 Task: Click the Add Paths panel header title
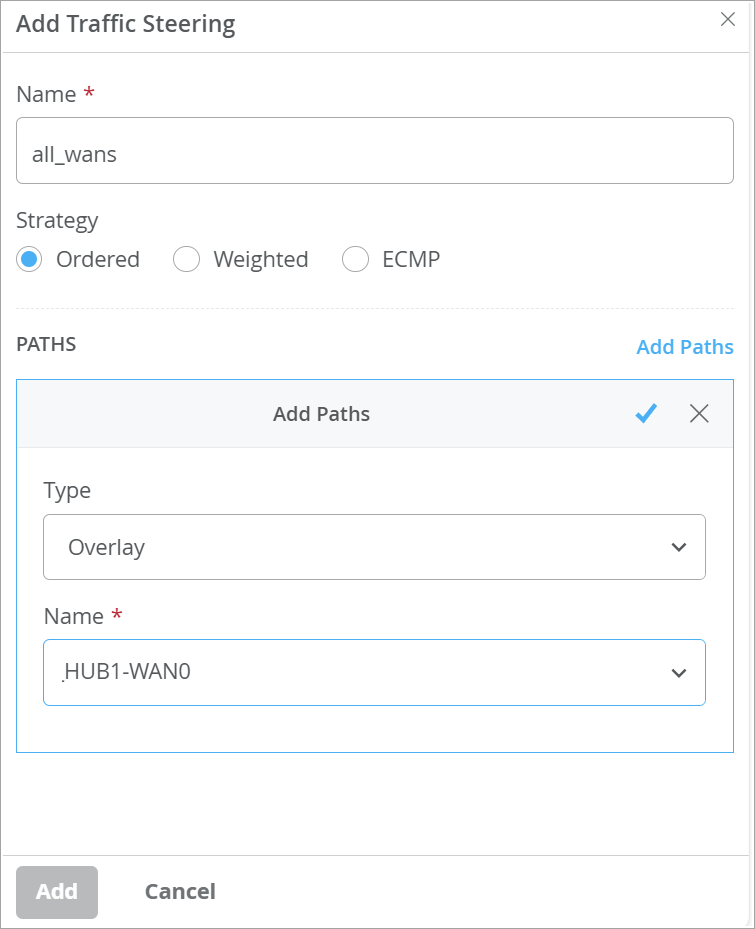pyautogui.click(x=321, y=414)
